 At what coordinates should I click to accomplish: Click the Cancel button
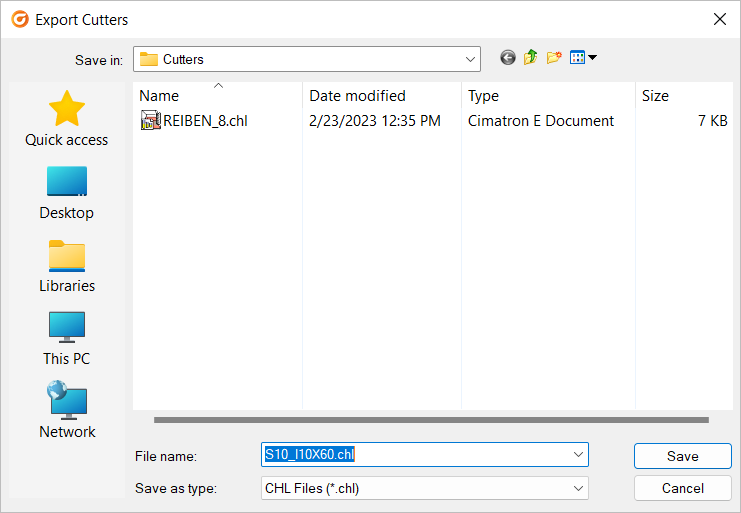[682, 488]
